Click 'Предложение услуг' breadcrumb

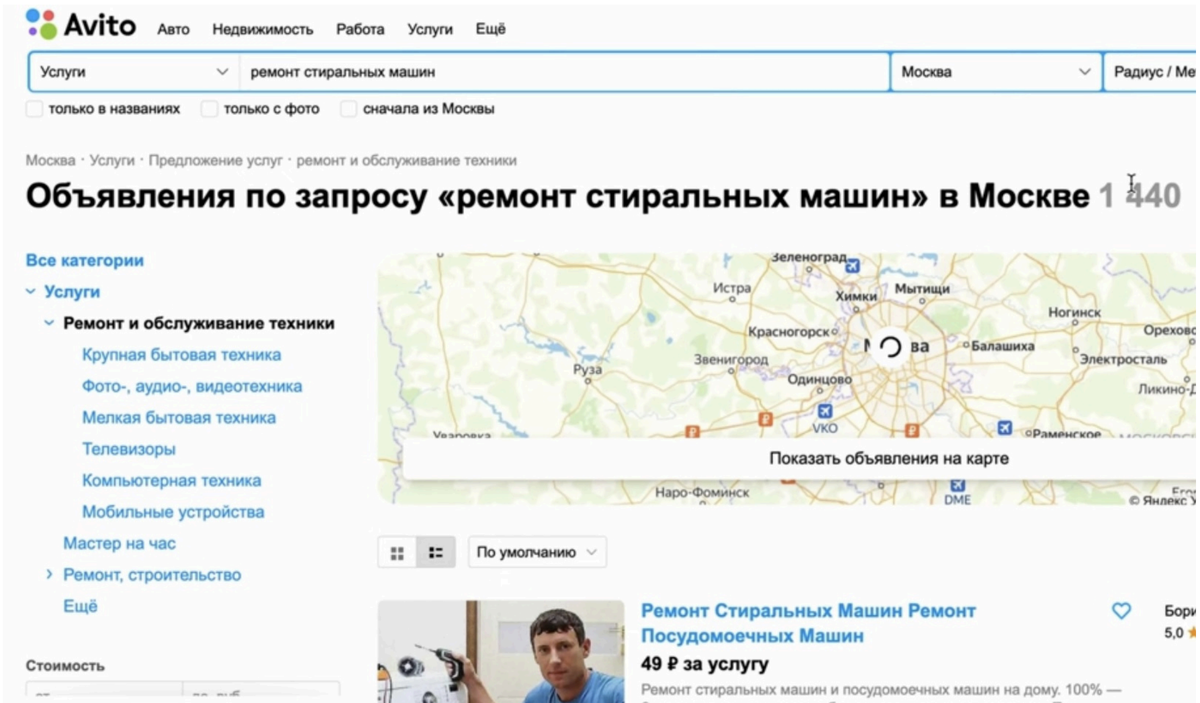click(215, 160)
